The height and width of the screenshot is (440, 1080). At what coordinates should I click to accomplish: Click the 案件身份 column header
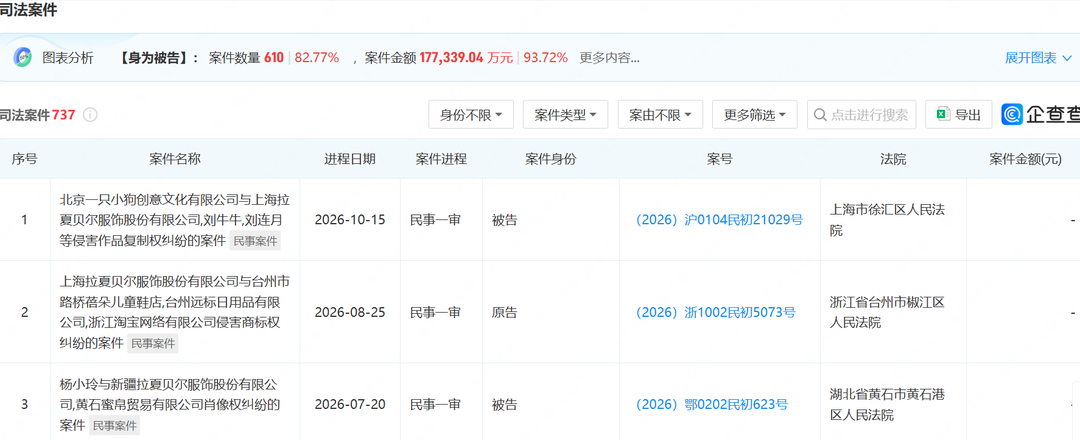[x=550, y=159]
